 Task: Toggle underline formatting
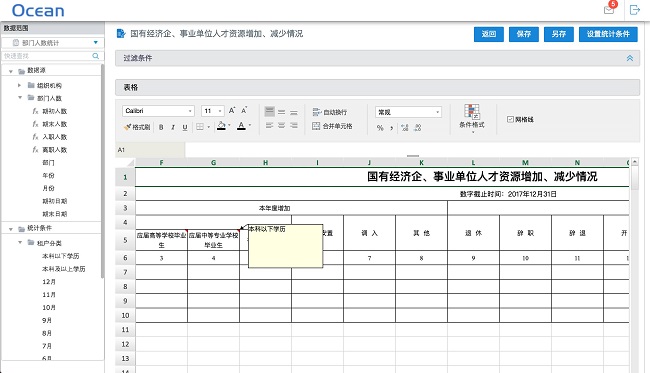click(185, 127)
